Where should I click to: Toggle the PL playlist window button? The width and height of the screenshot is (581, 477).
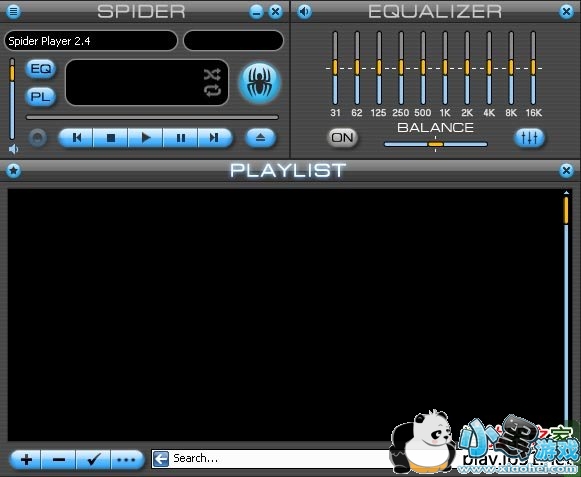coord(40,97)
